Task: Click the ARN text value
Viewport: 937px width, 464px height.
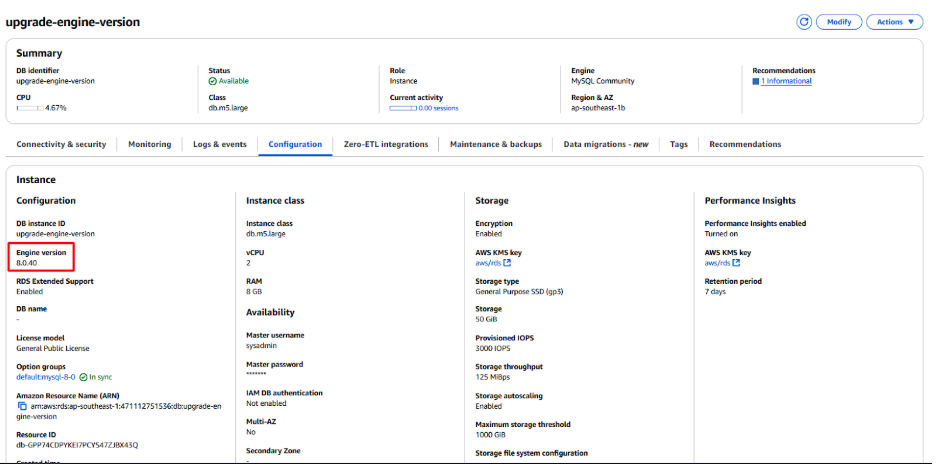Action: [x=118, y=411]
